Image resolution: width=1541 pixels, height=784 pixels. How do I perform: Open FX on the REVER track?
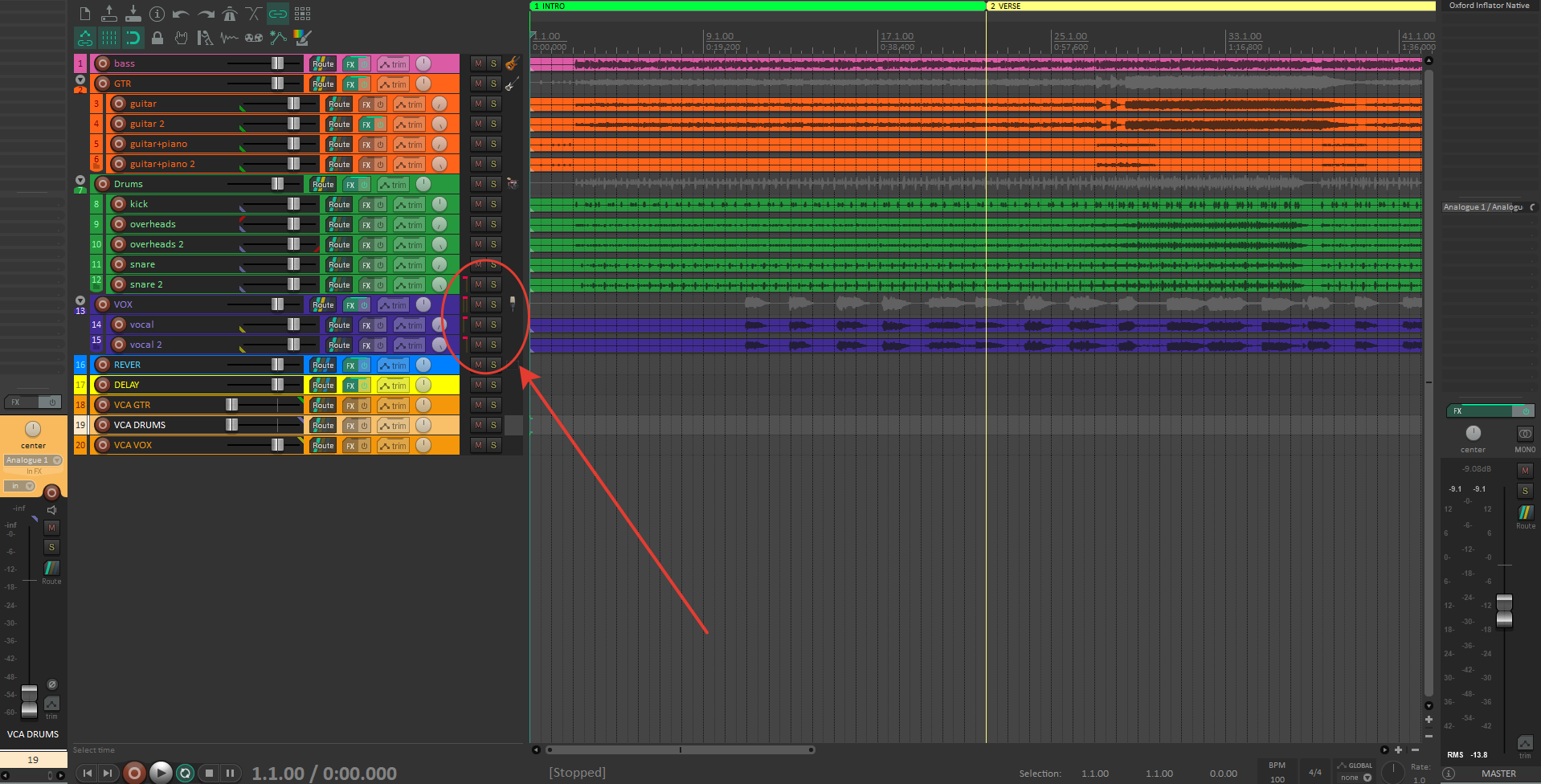[x=350, y=365]
